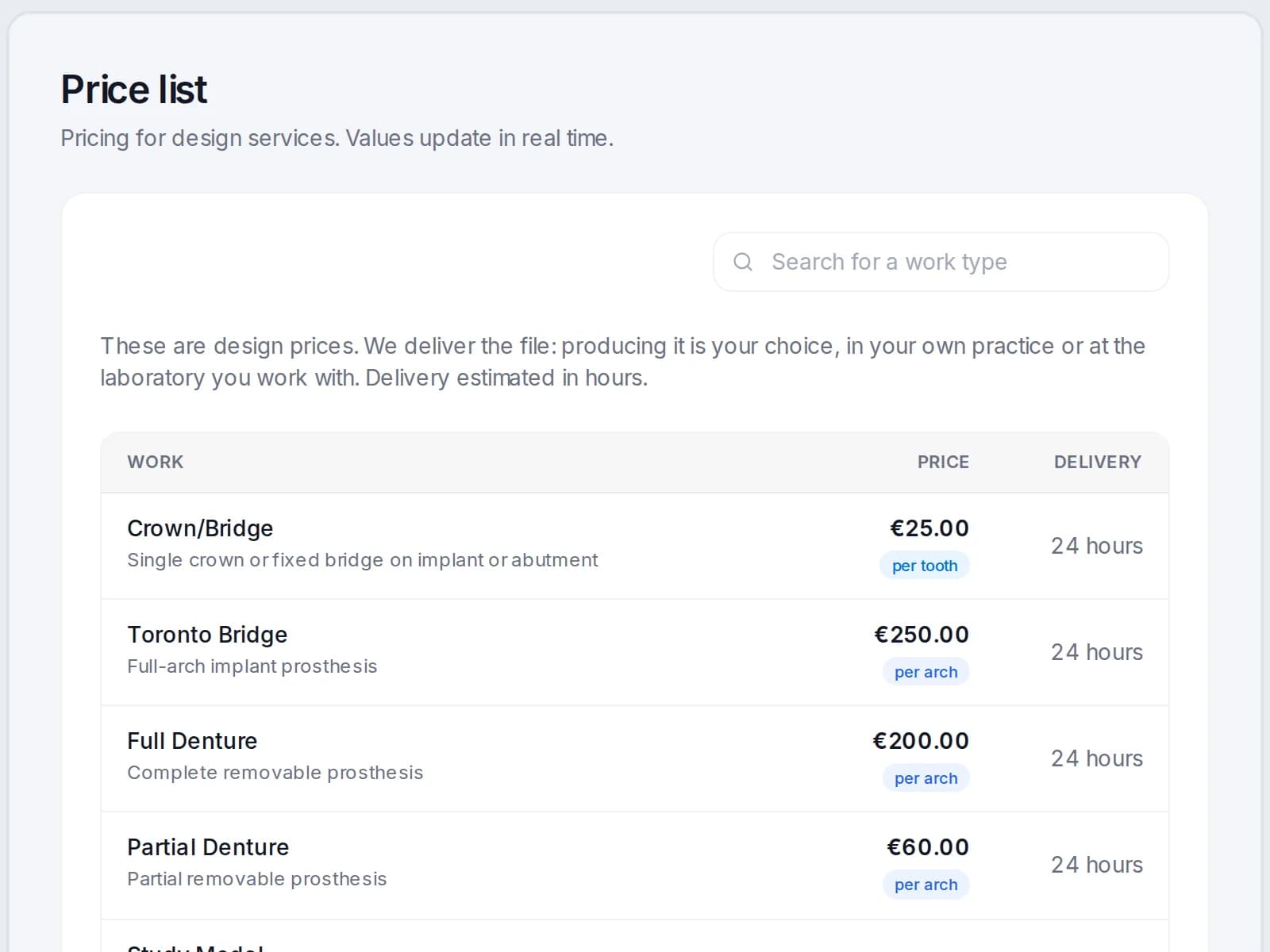Click the 'per tooth' badge
1270x952 pixels.
point(925,566)
